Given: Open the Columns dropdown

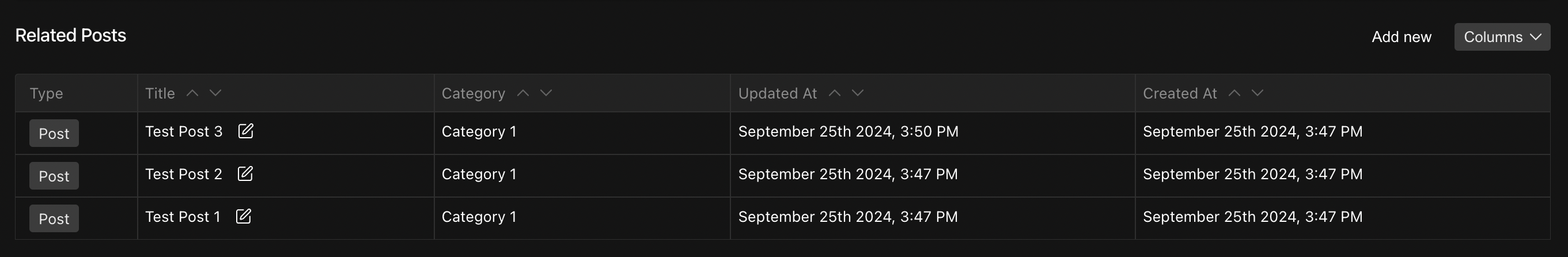Looking at the screenshot, I should [1502, 37].
